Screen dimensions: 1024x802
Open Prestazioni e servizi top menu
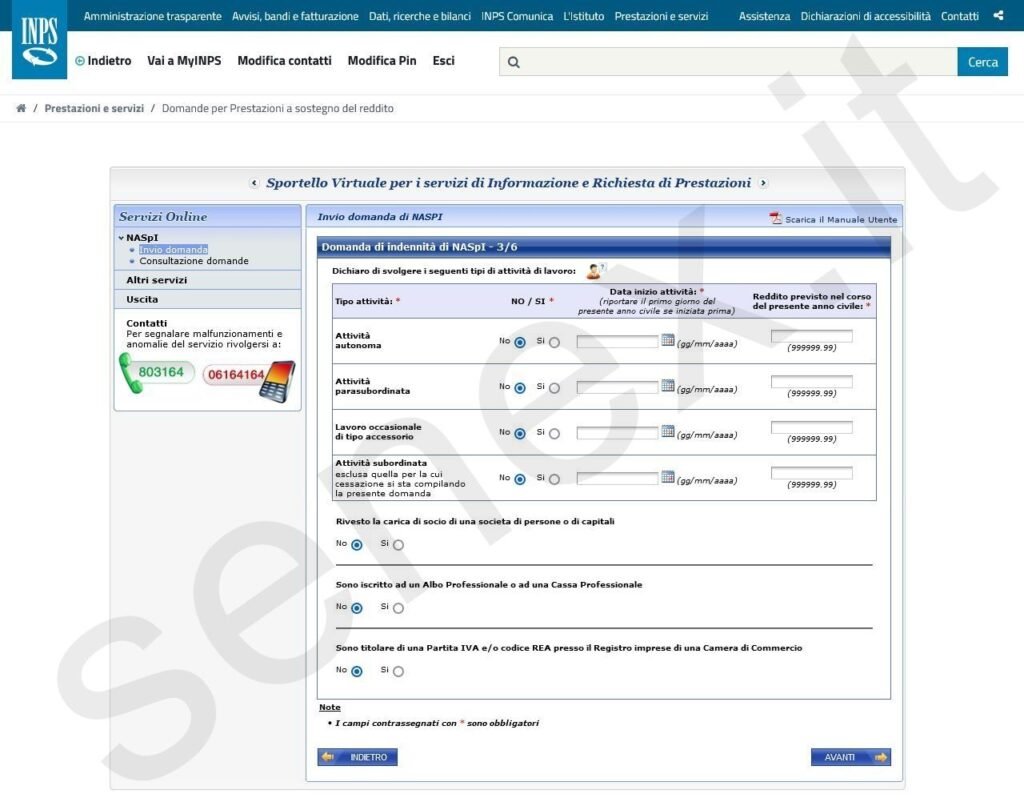(x=661, y=16)
